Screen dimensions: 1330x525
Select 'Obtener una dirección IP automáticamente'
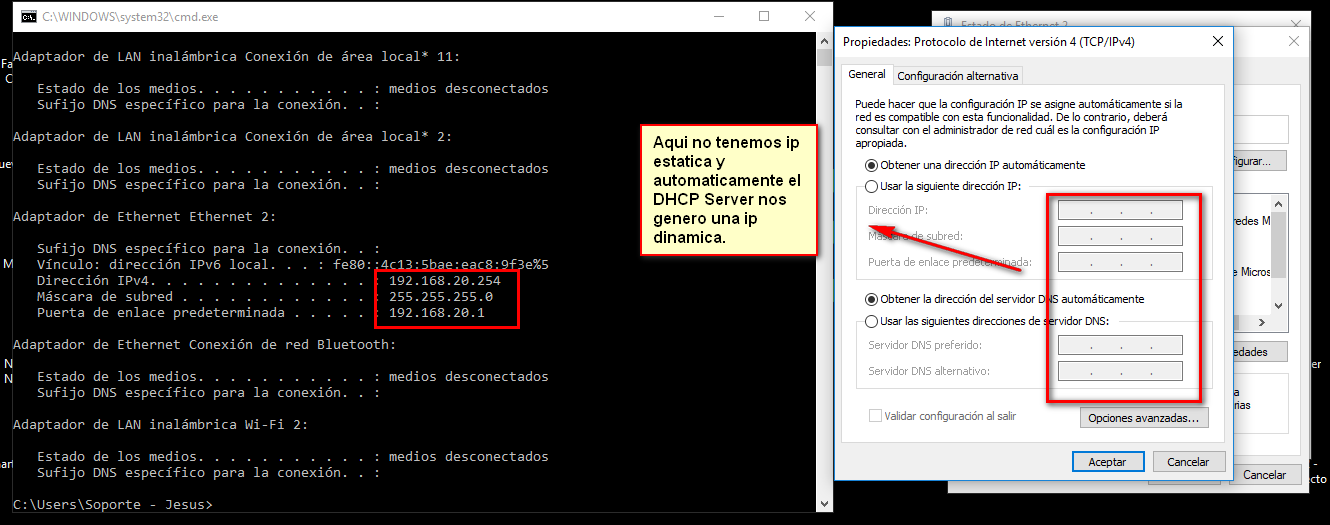(871, 165)
